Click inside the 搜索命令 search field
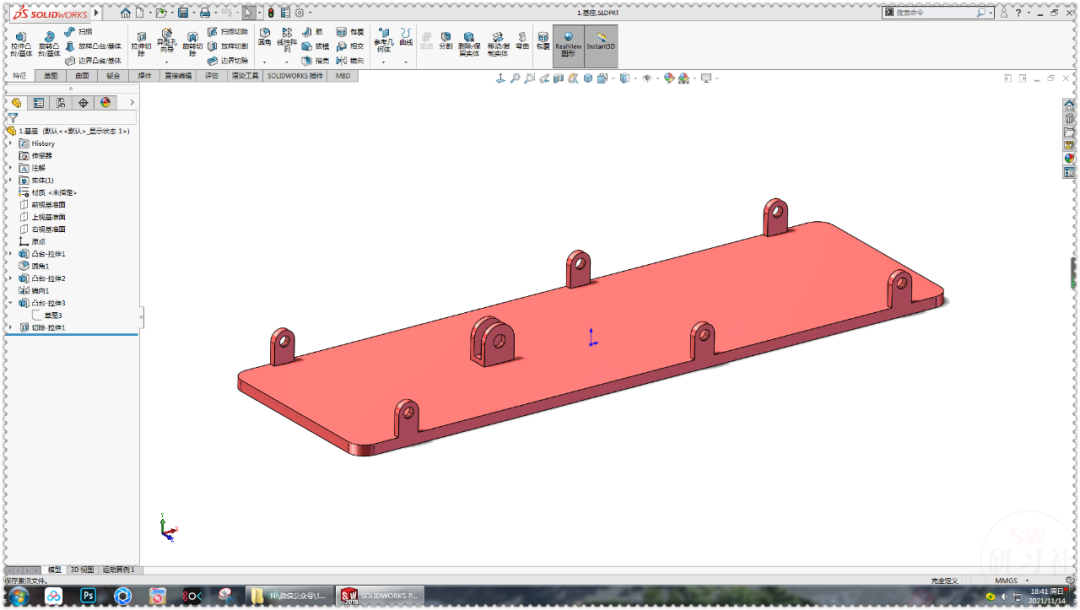This screenshot has height=610, width=1080. pos(940,11)
